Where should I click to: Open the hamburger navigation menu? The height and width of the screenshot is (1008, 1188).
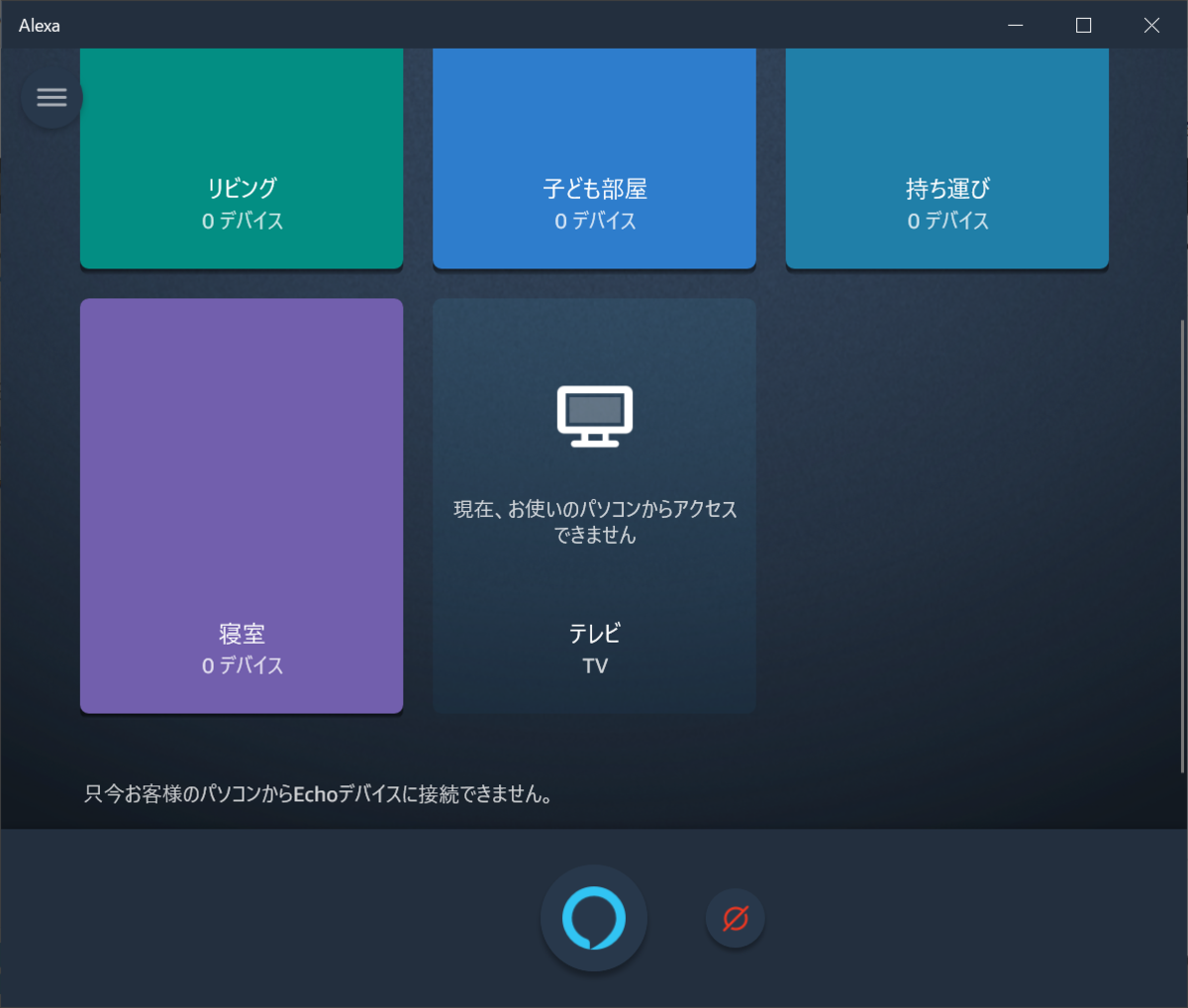click(51, 97)
